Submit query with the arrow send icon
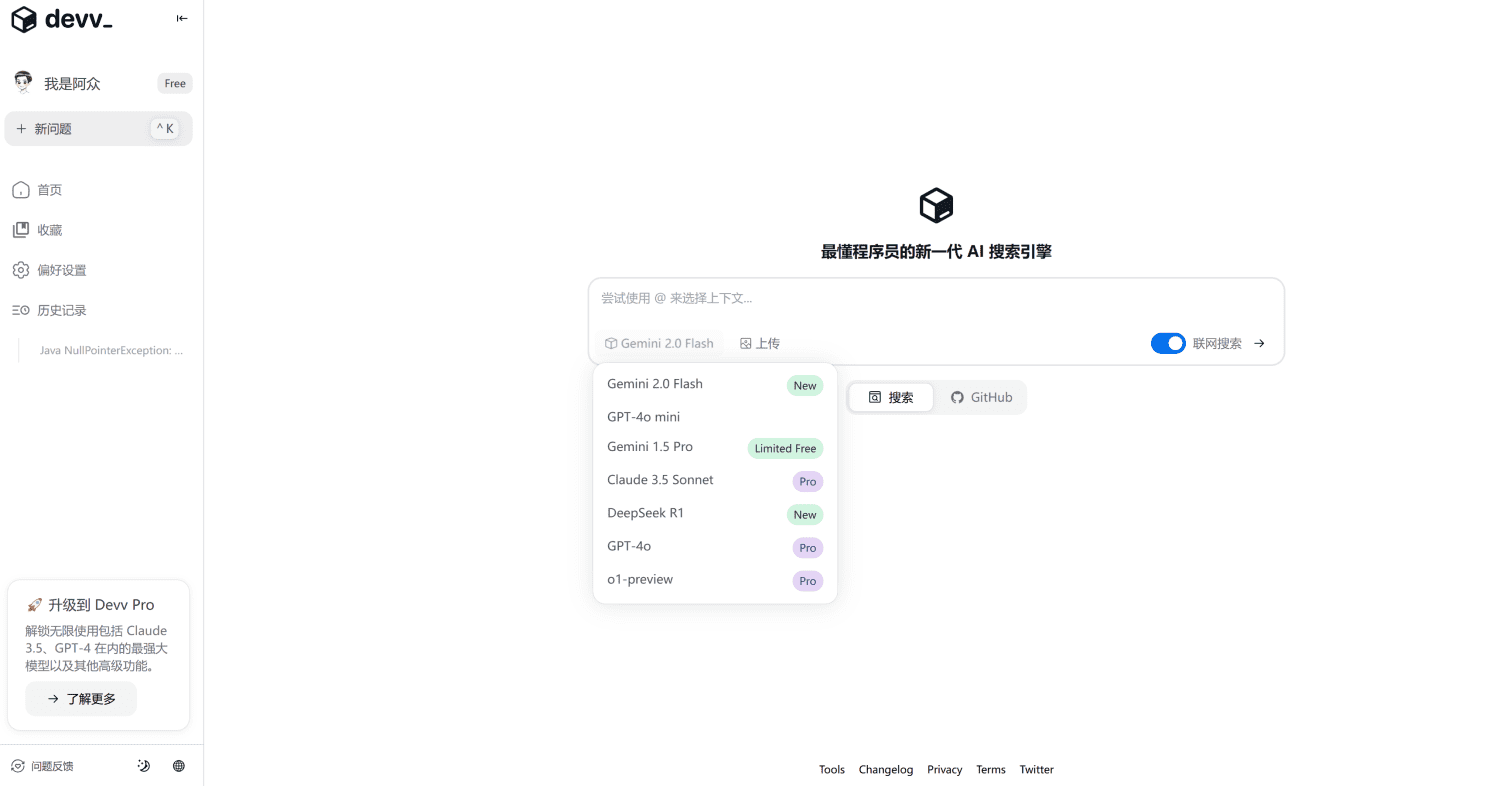 [1259, 343]
